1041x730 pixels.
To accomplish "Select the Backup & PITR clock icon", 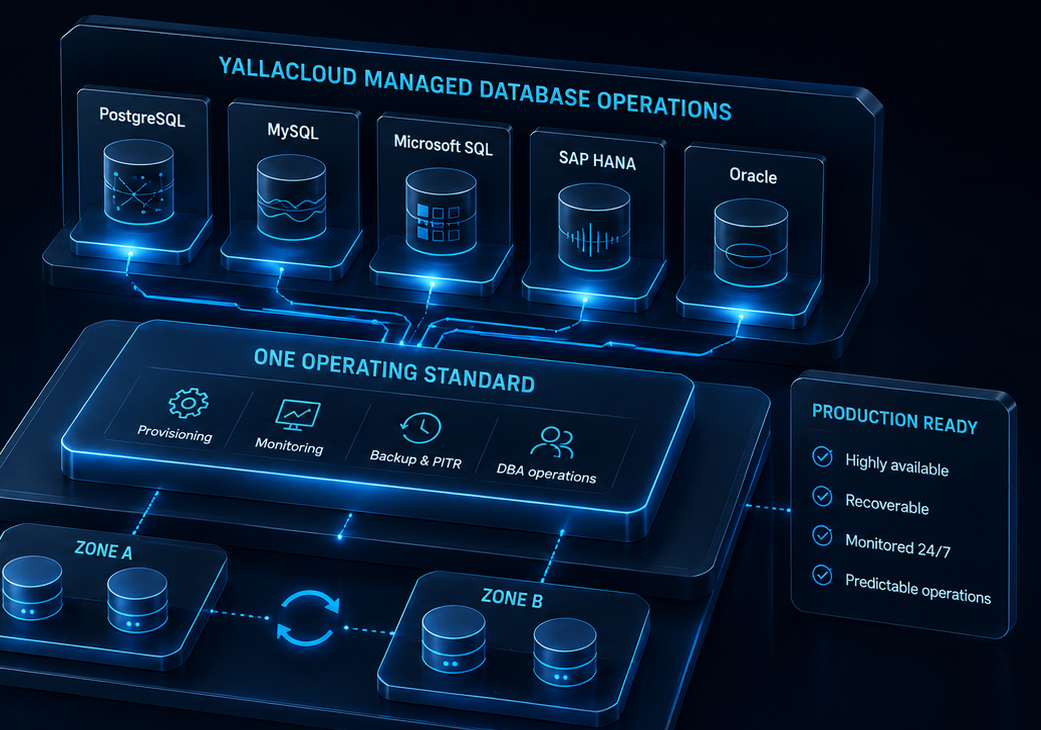I will click(x=422, y=427).
